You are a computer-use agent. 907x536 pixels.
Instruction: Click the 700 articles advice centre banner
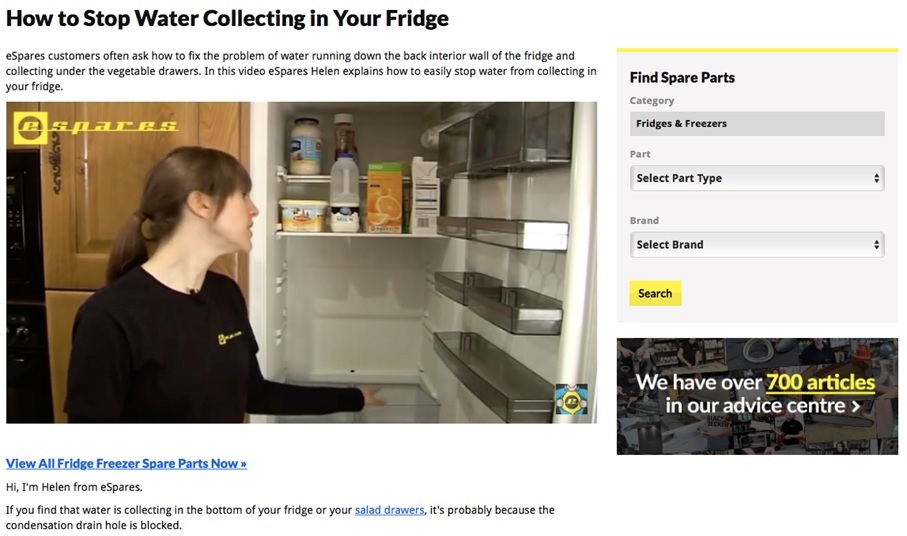[x=757, y=396]
